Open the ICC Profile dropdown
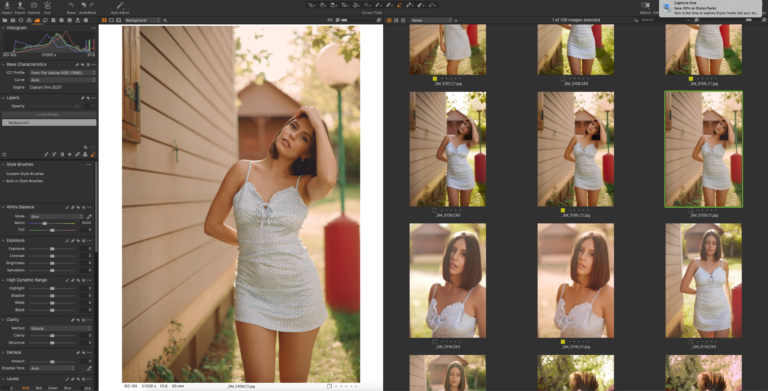768x391 pixels. coord(62,73)
